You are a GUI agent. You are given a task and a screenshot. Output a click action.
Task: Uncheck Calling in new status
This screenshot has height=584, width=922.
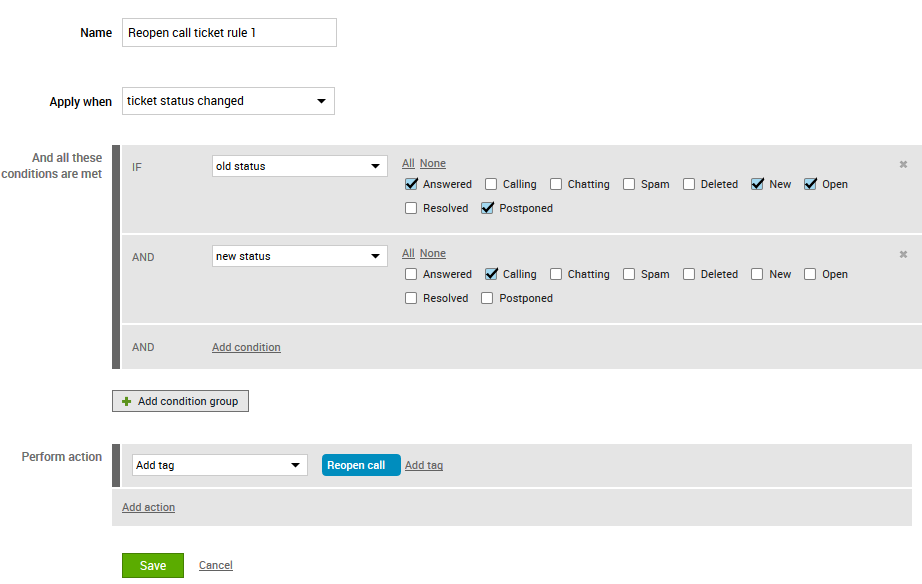491,274
